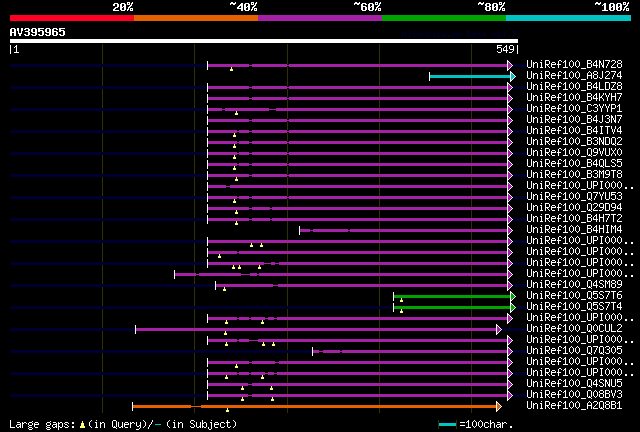Click the purple arrowhead ending the Q0CUL2 bar
The height and width of the screenshot is (432, 640).
click(x=499, y=330)
